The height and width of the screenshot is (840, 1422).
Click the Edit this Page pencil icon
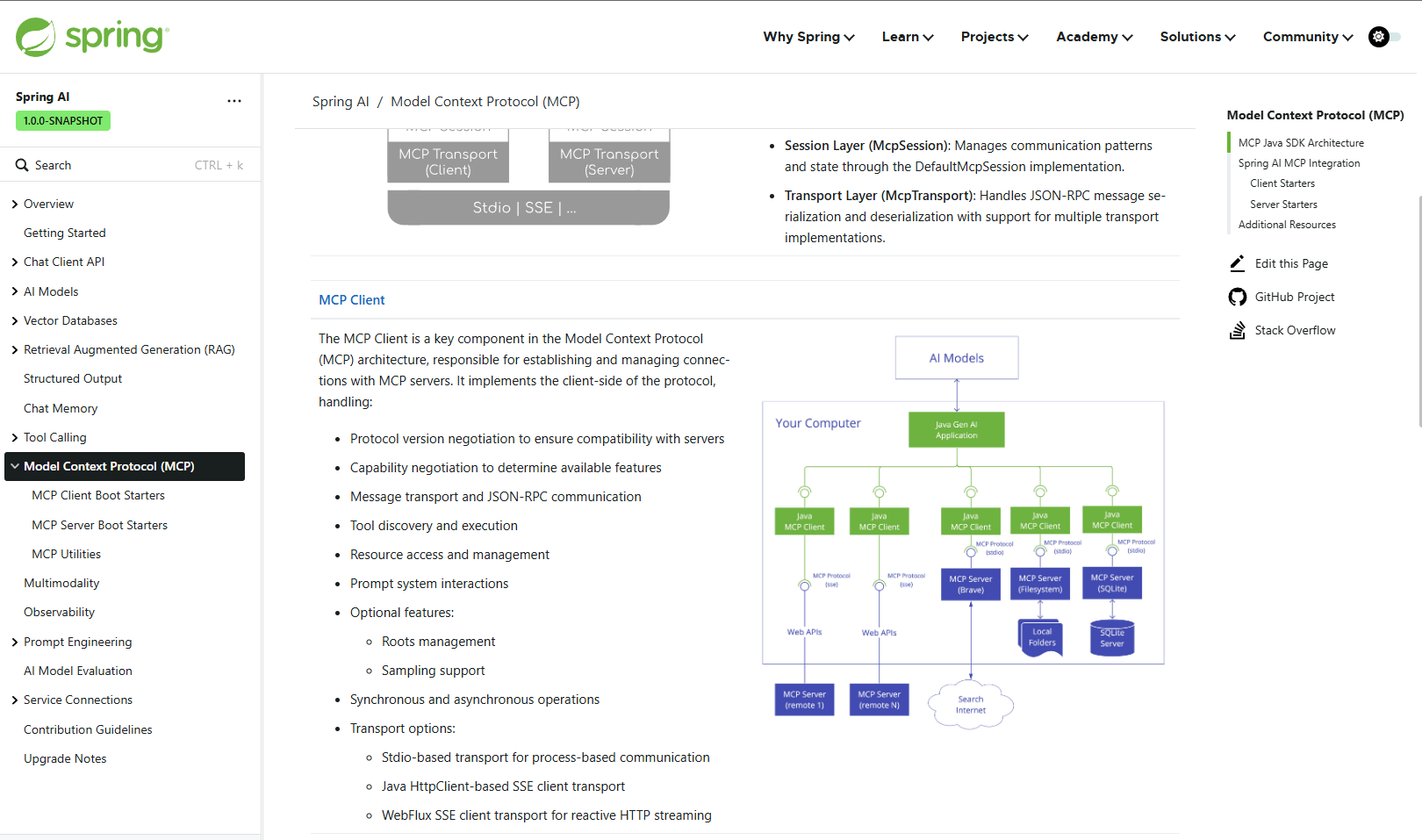[x=1238, y=263]
